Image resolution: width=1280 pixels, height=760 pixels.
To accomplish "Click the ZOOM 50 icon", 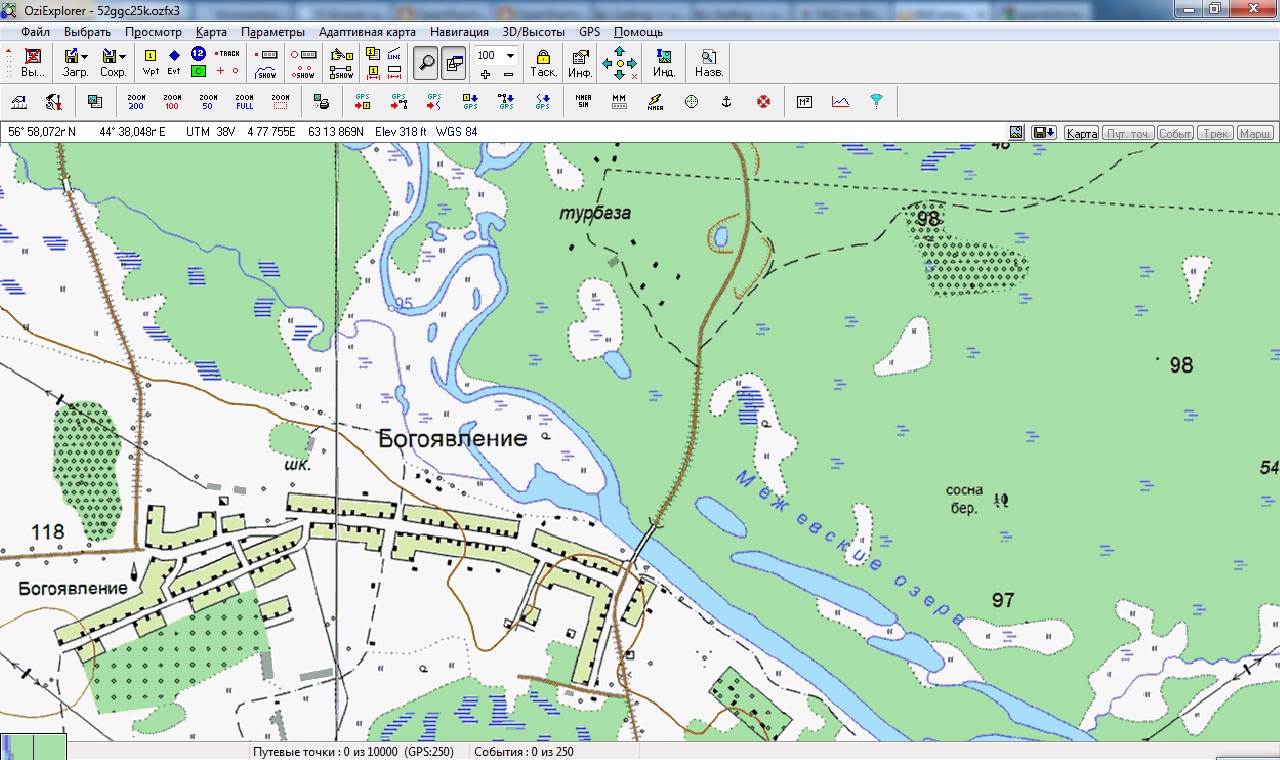I will pyautogui.click(x=208, y=101).
